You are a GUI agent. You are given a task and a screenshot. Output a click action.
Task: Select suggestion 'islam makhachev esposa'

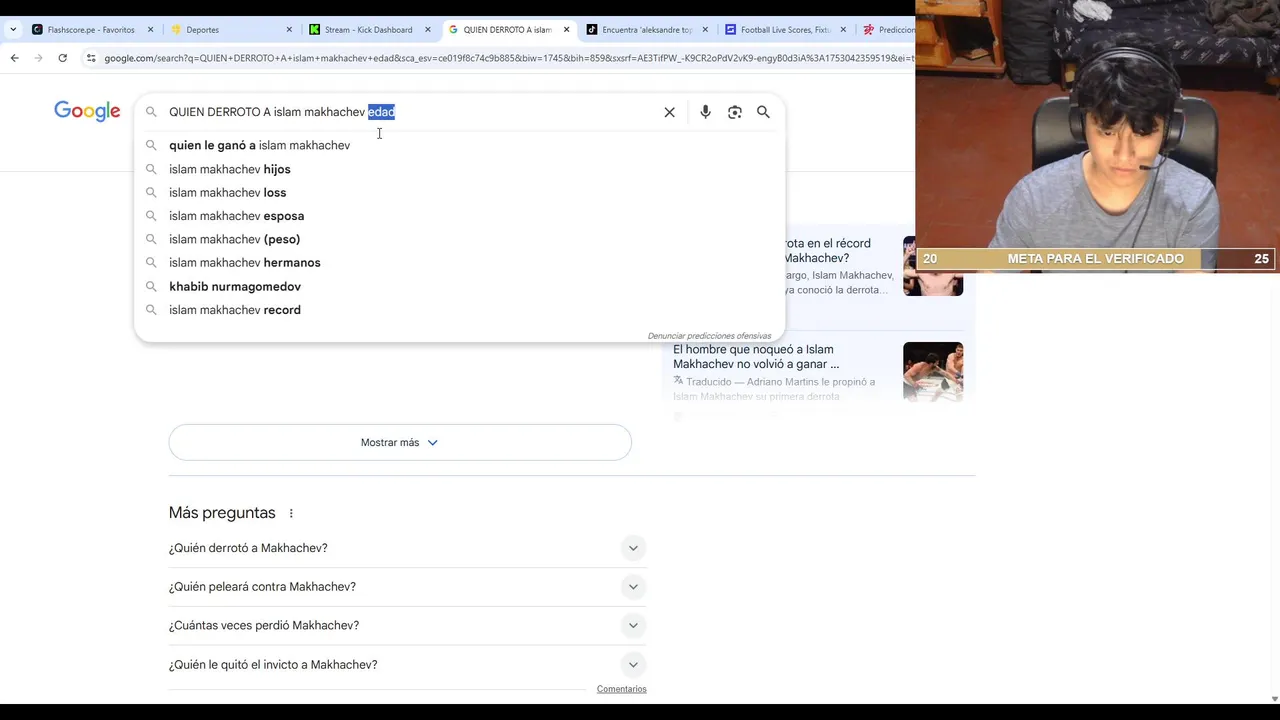[x=460, y=216]
